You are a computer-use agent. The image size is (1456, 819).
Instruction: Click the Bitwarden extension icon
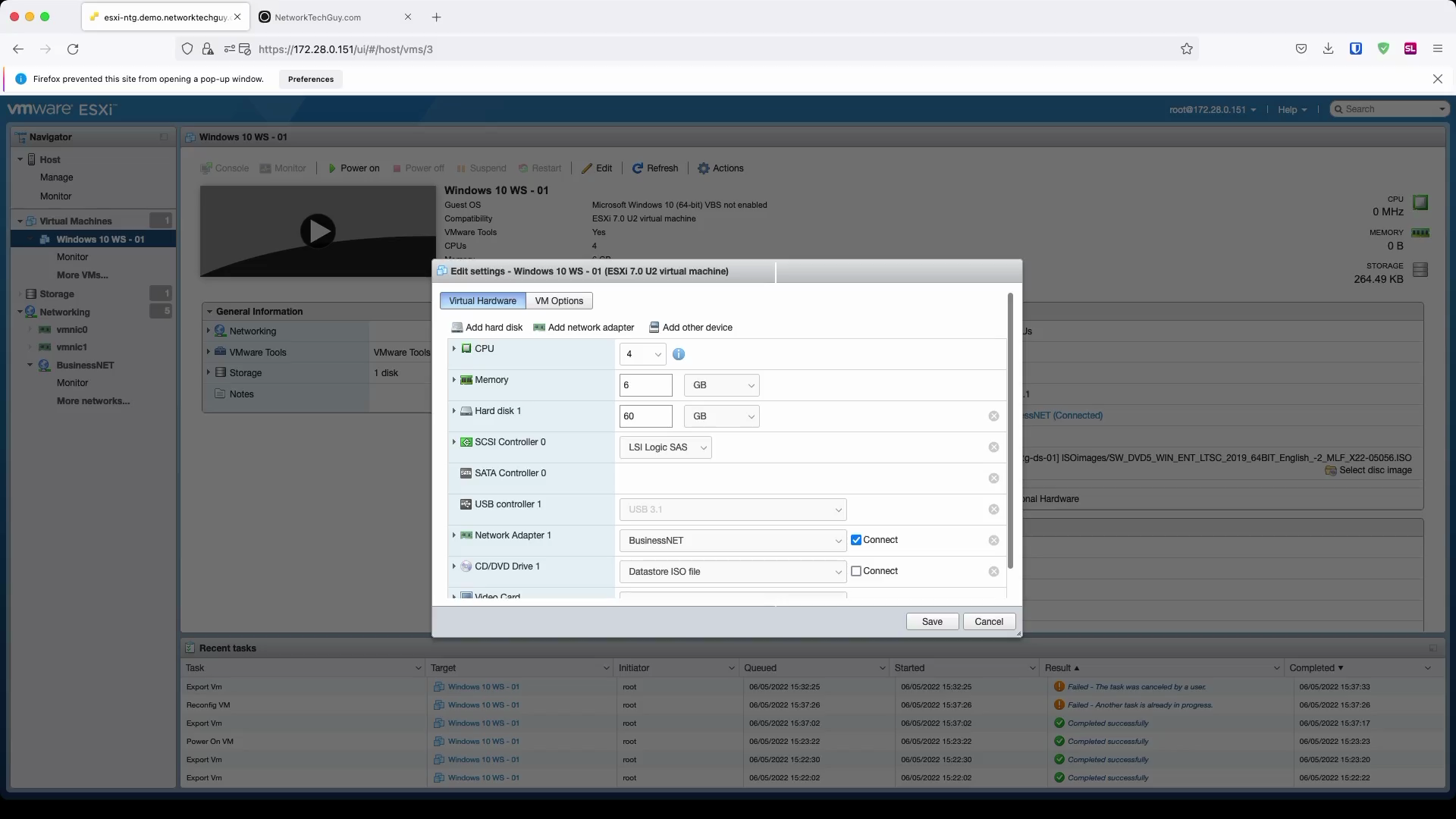coord(1356,49)
